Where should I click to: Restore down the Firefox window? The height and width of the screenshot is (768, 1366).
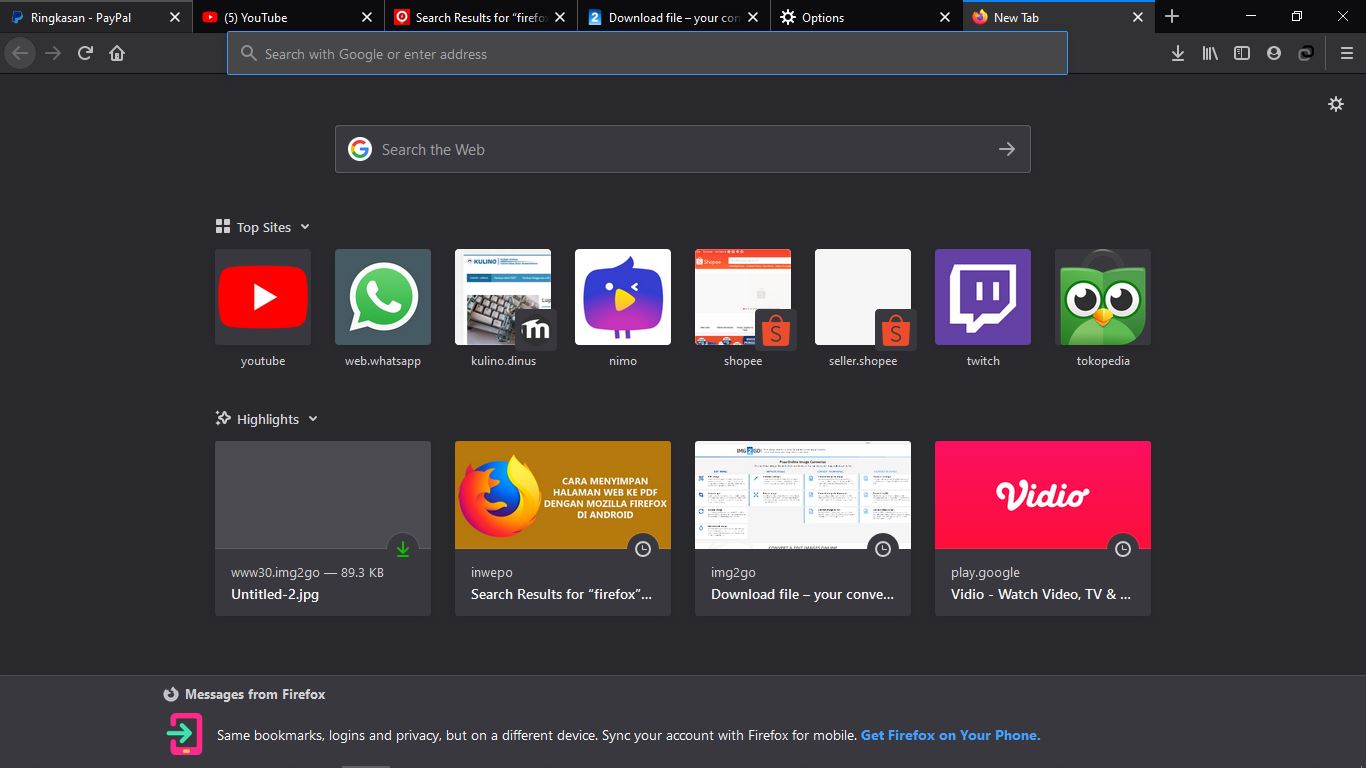1297,17
